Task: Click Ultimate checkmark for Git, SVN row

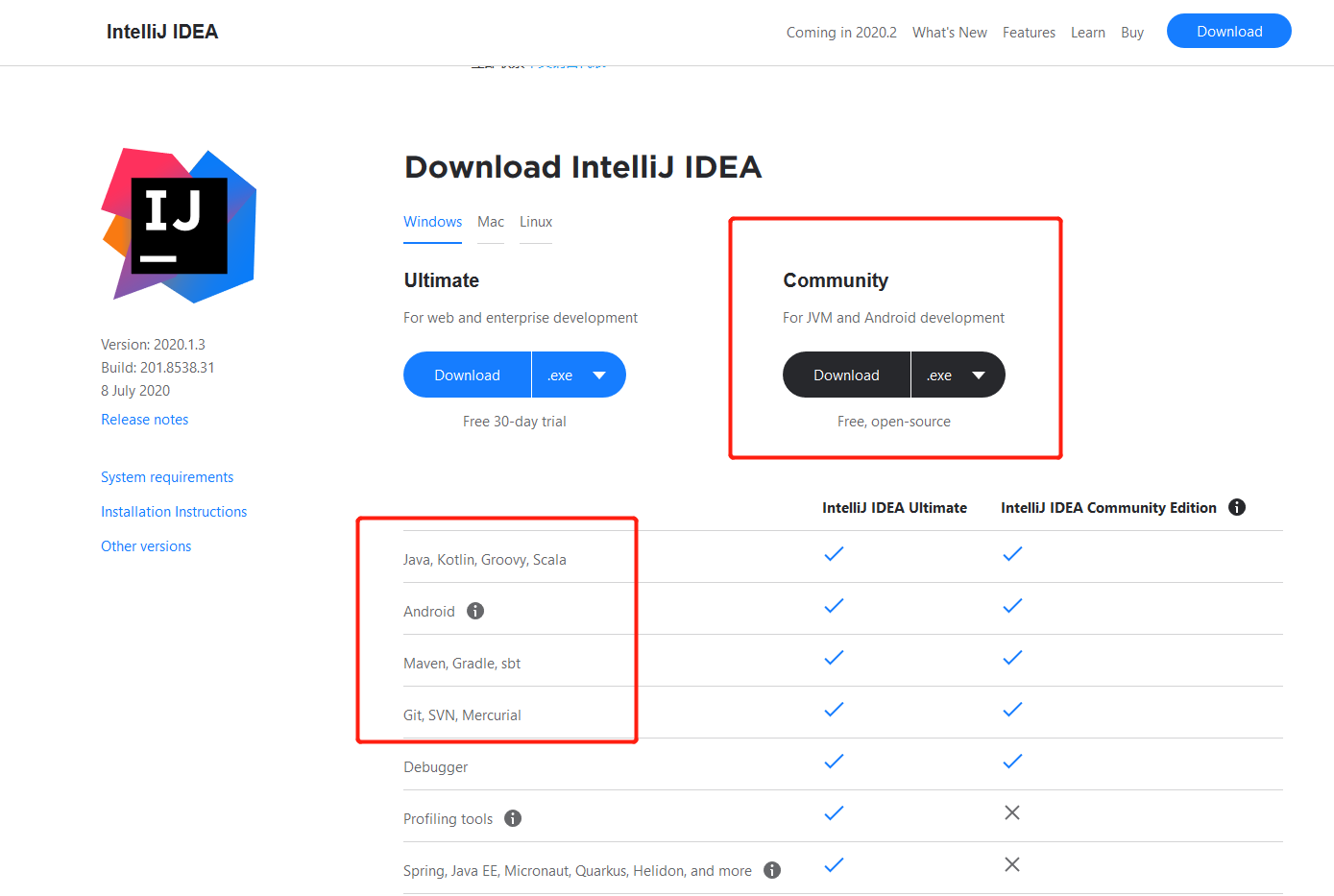Action: pos(834,710)
